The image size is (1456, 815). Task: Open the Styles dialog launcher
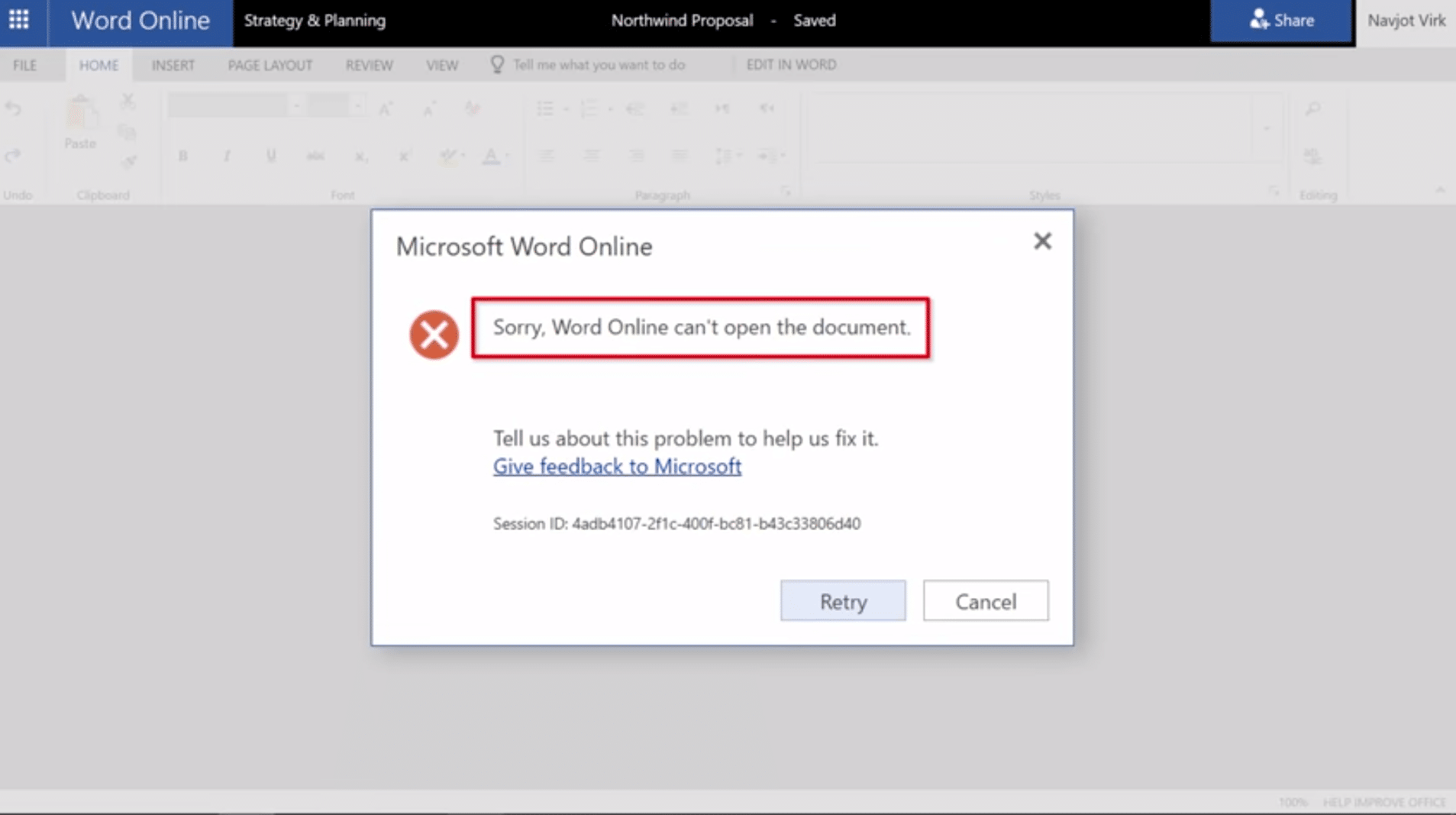(1274, 191)
